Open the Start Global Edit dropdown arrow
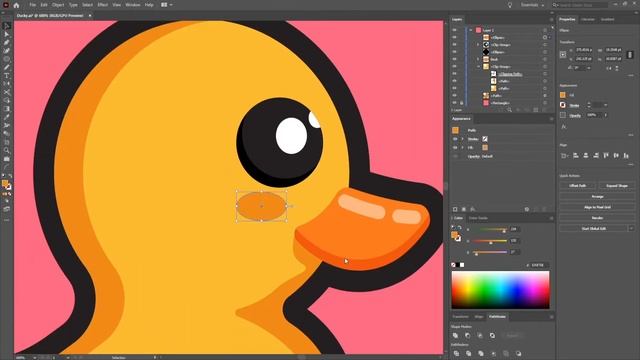The image size is (640, 360). coord(631,229)
